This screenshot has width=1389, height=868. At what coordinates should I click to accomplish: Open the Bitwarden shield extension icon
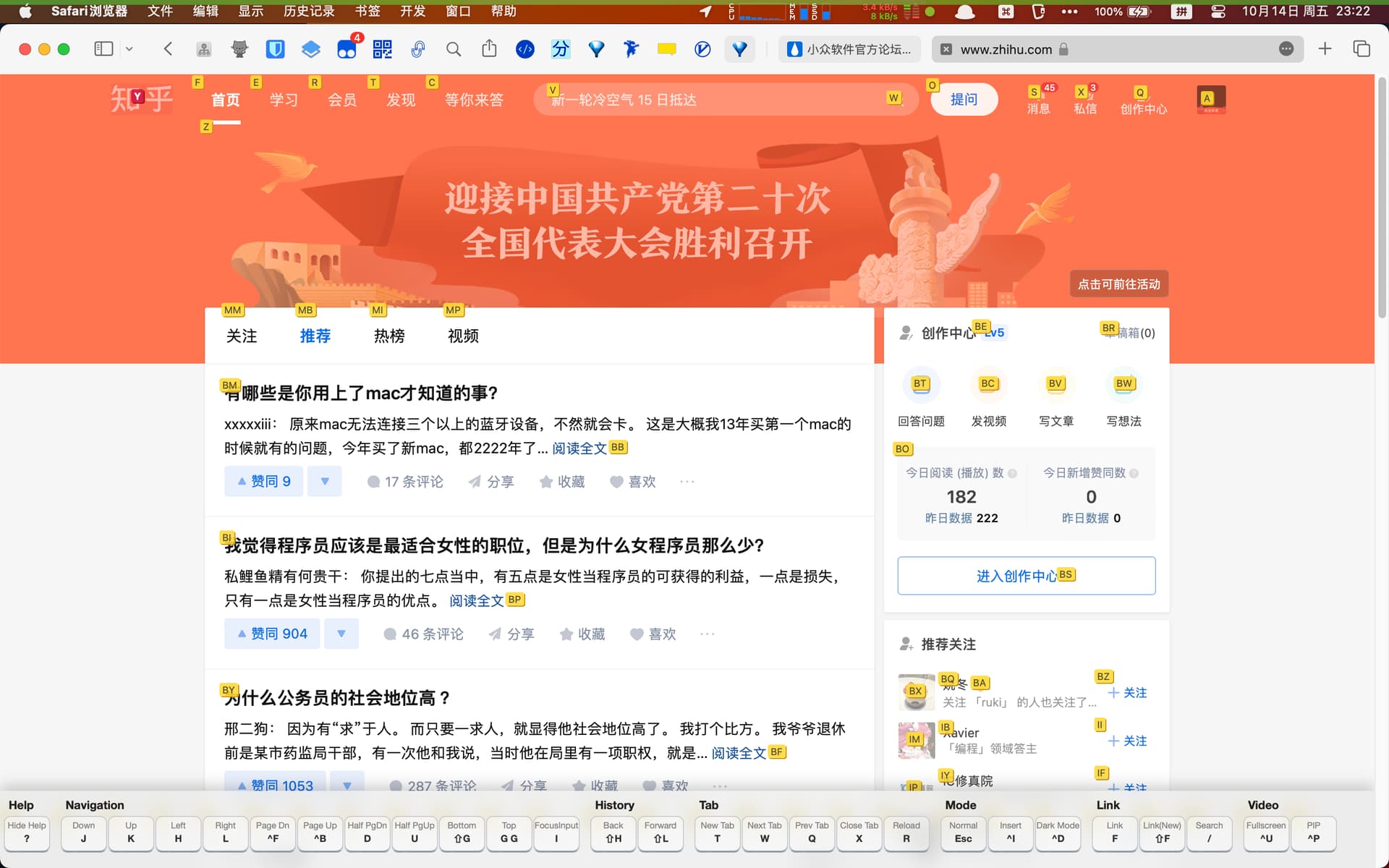275,49
